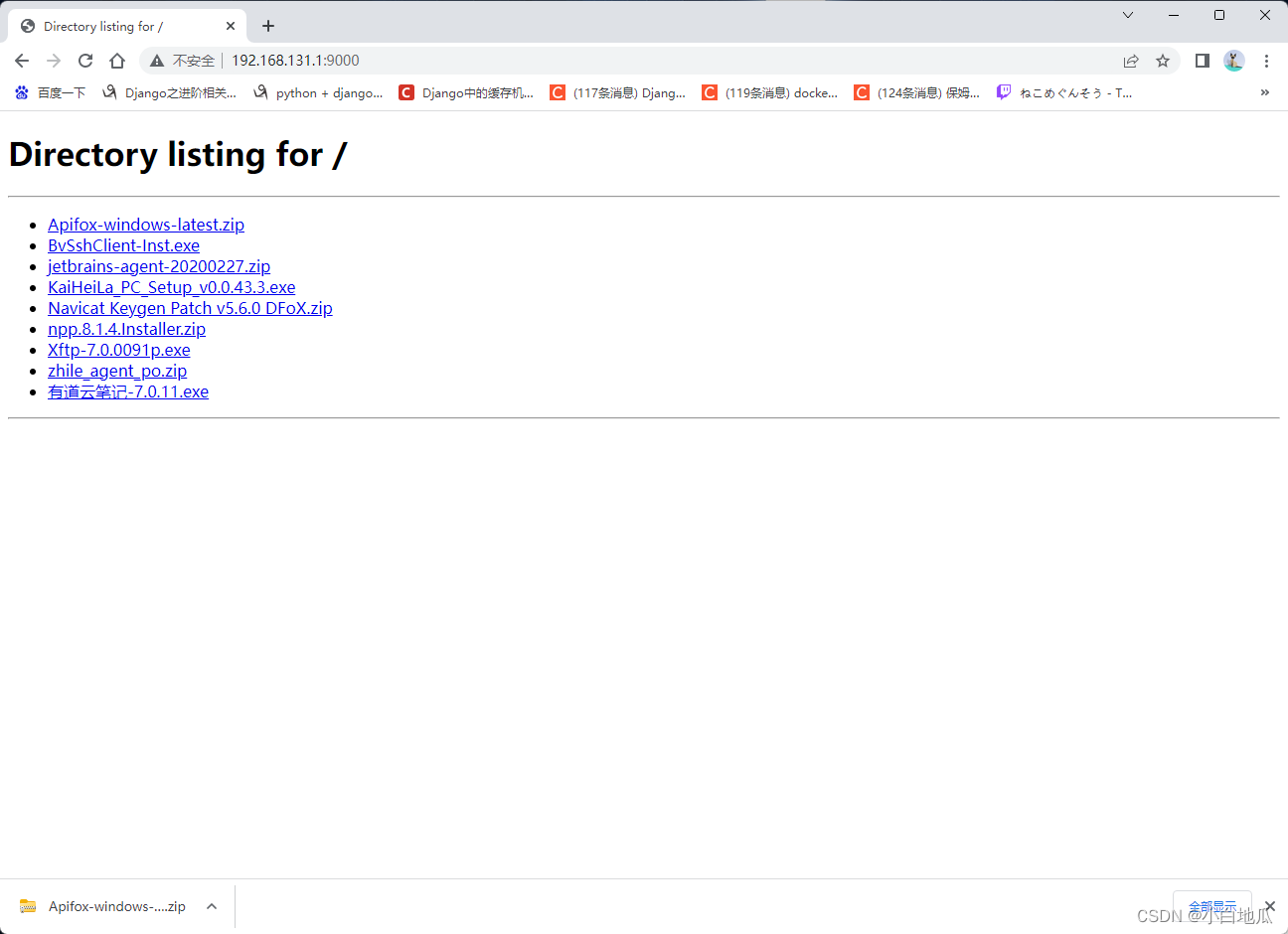The image size is (1288, 934).
Task: Download npp.8.1.4.Installer.zip
Action: coord(126,329)
